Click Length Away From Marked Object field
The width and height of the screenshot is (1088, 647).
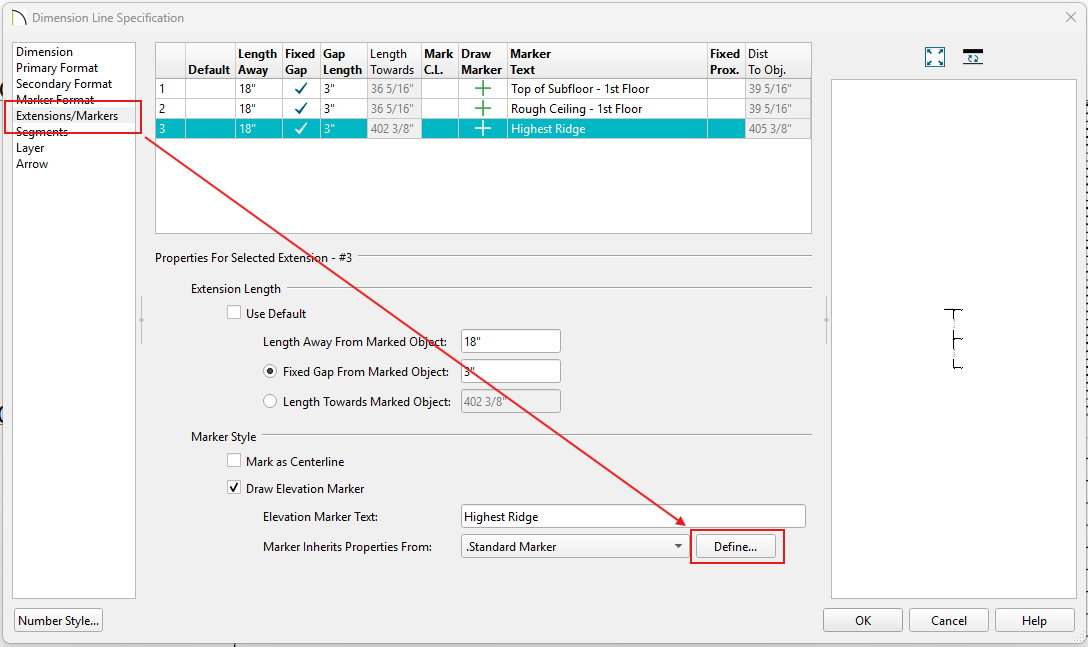click(x=511, y=342)
